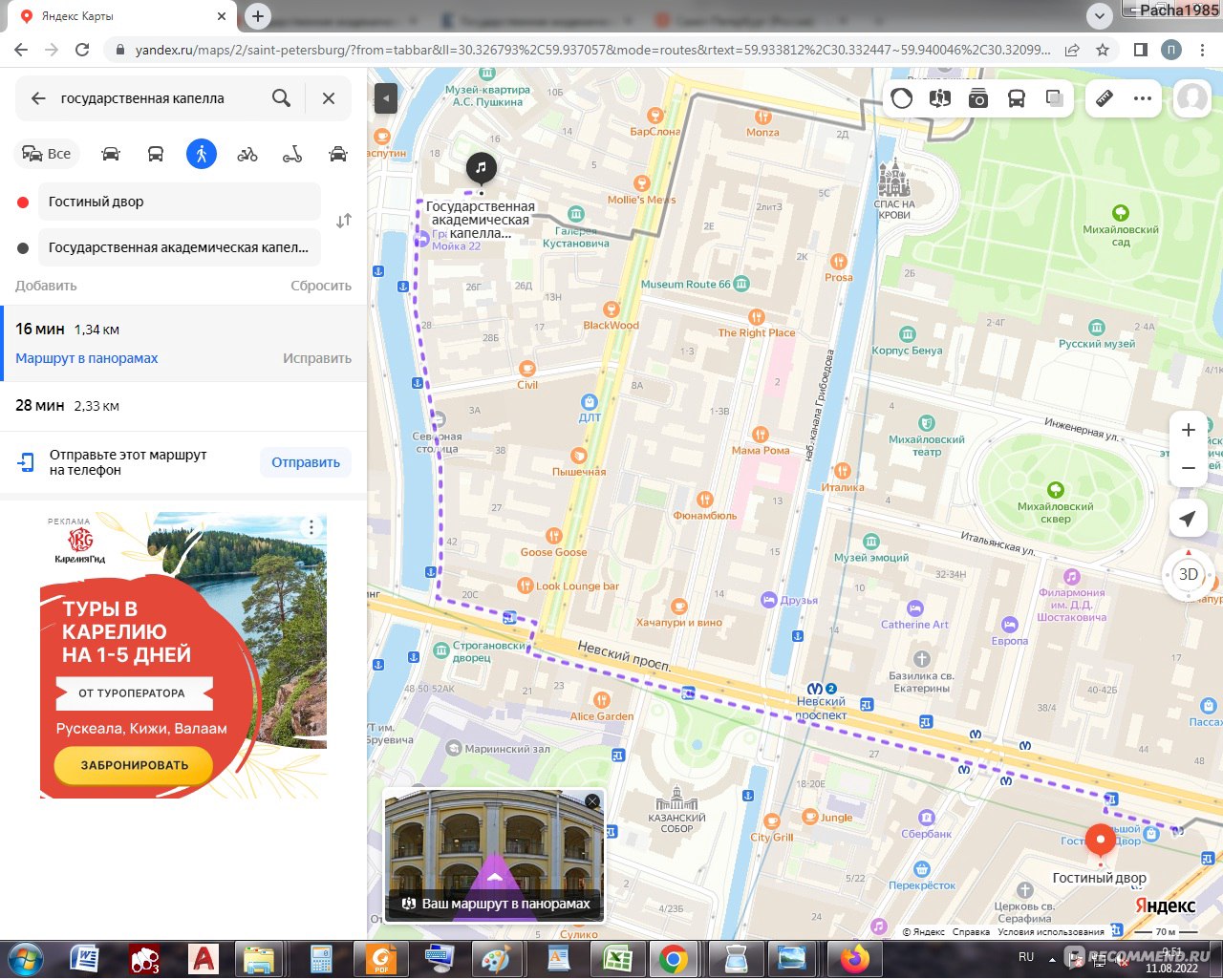
Task: Choose the 16 мин 1,34 км route option
Action: 183,344
